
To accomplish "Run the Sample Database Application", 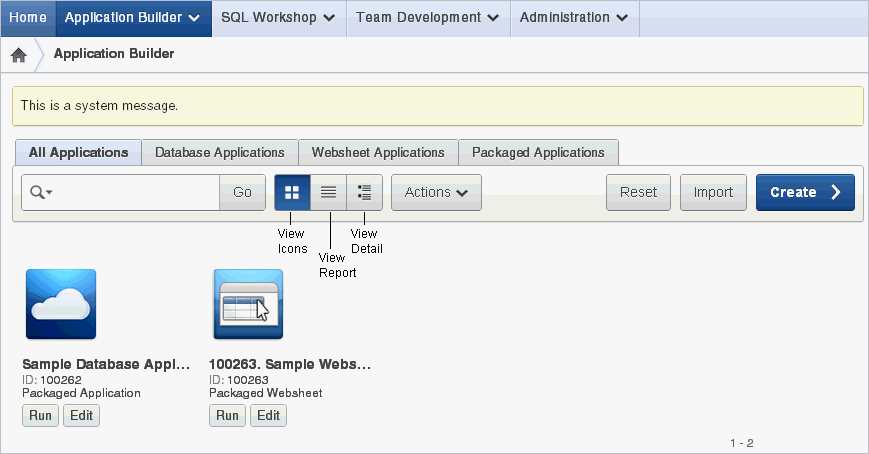I will click(x=40, y=416).
